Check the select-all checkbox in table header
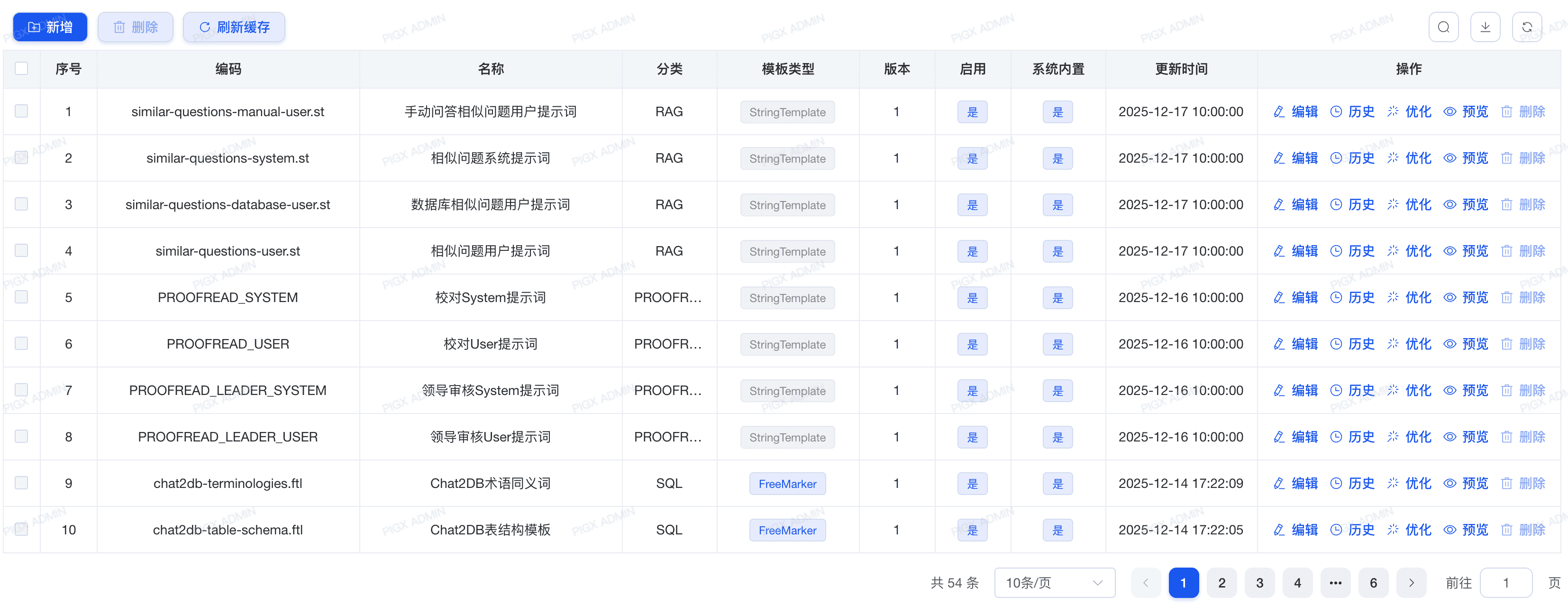This screenshot has height=606, width=1568. tap(21, 68)
